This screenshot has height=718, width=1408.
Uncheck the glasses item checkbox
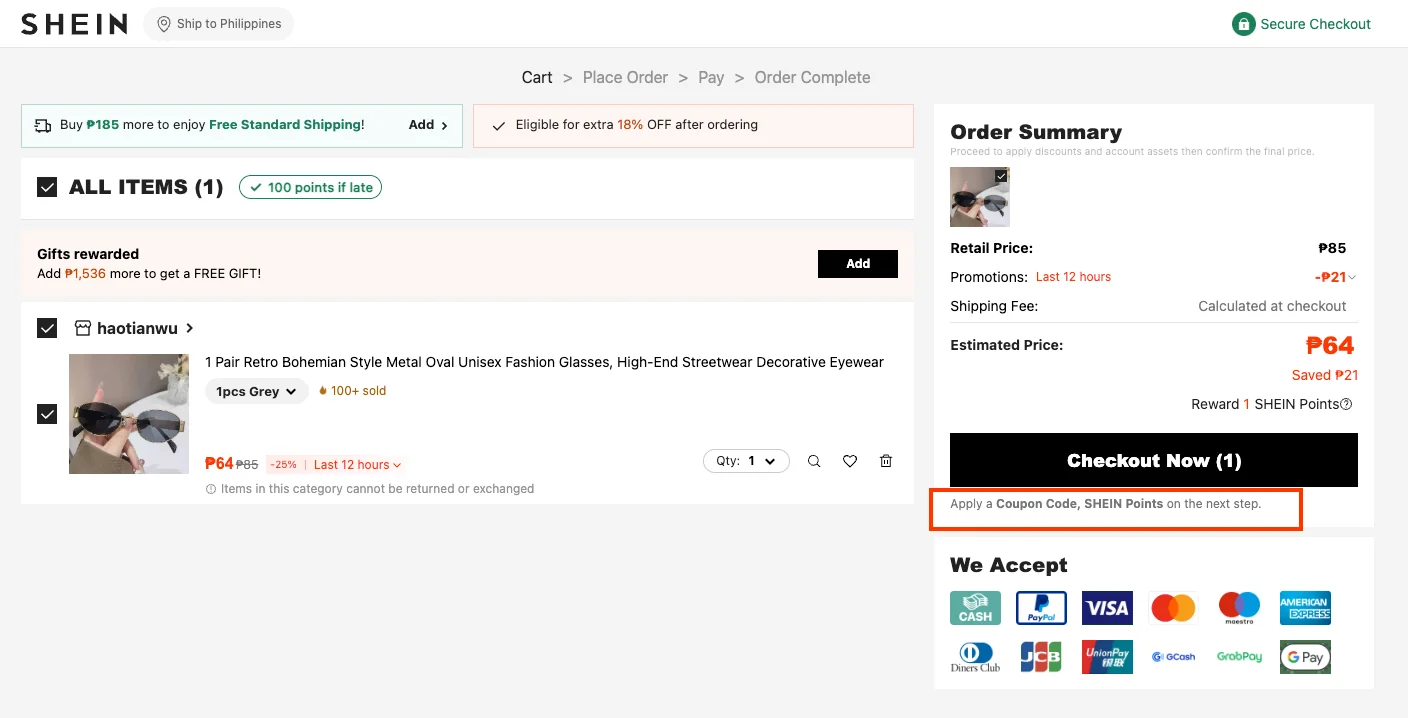(x=47, y=414)
